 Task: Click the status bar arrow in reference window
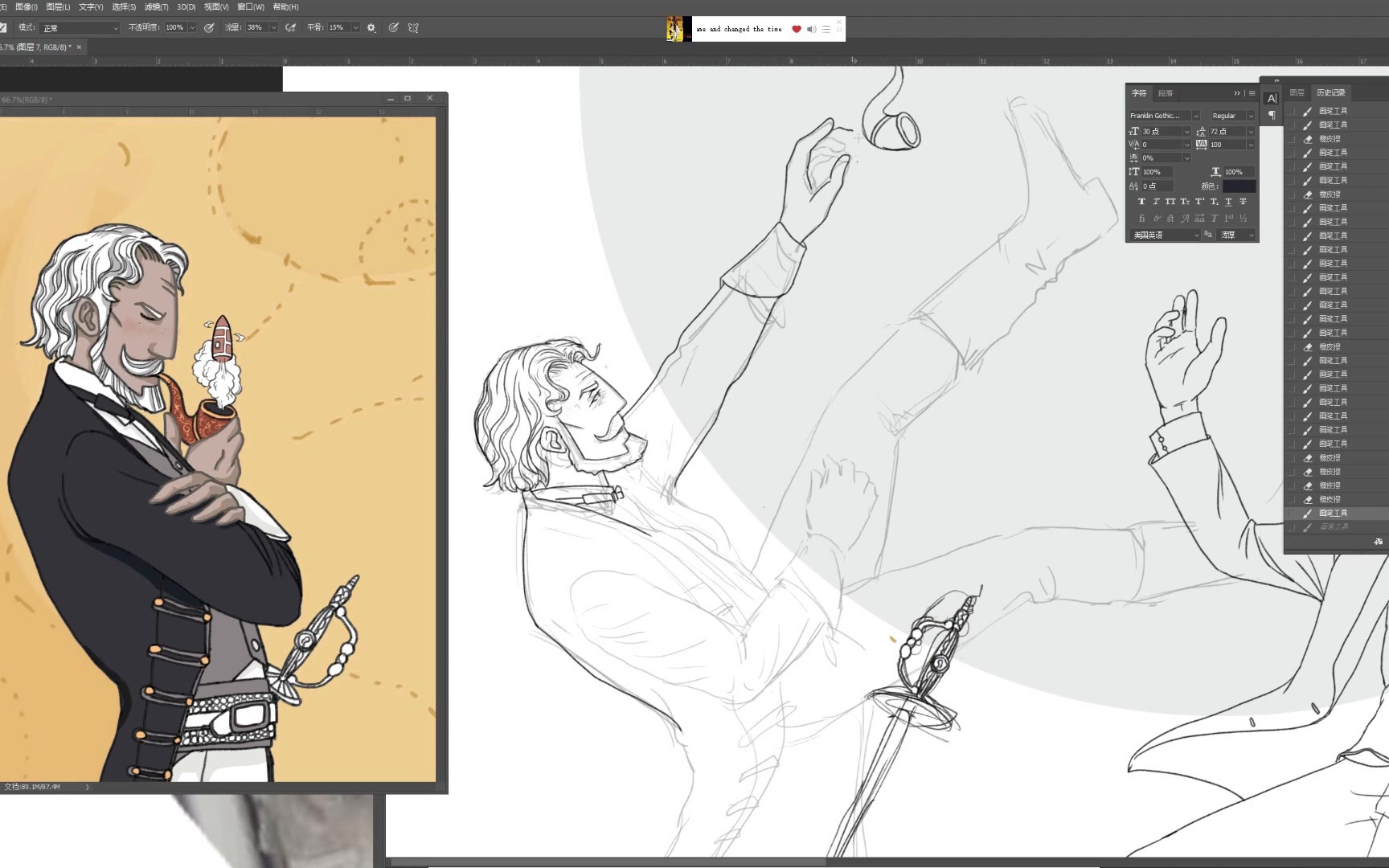[x=87, y=787]
